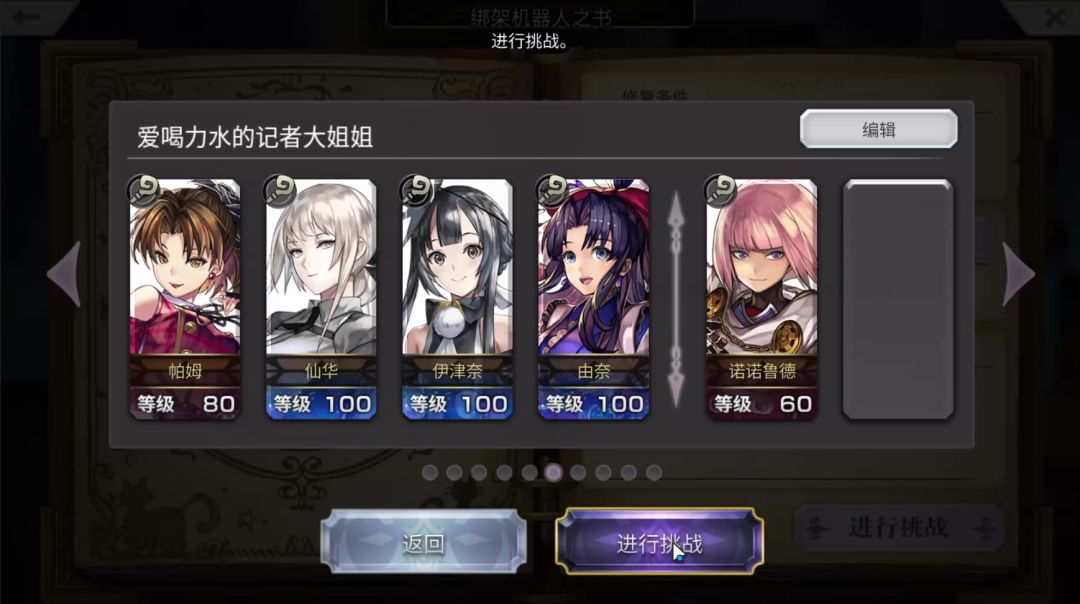
Task: Click the back arrow in top-left corner
Action: [28, 17]
